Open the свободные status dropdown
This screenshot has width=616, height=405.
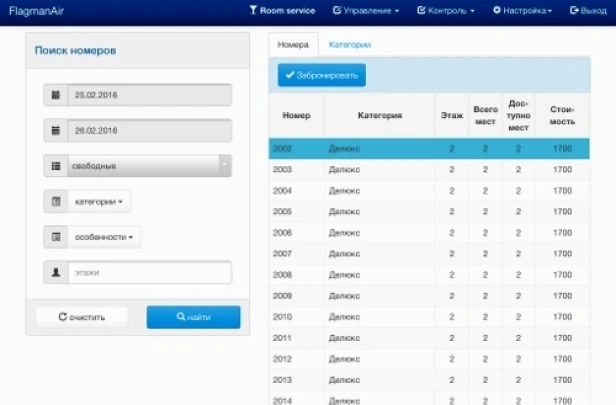[149, 166]
